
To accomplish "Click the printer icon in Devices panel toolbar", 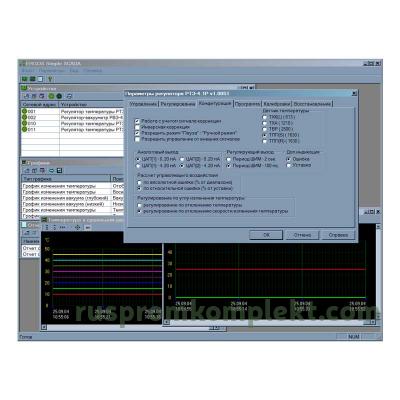I will pos(69,96).
